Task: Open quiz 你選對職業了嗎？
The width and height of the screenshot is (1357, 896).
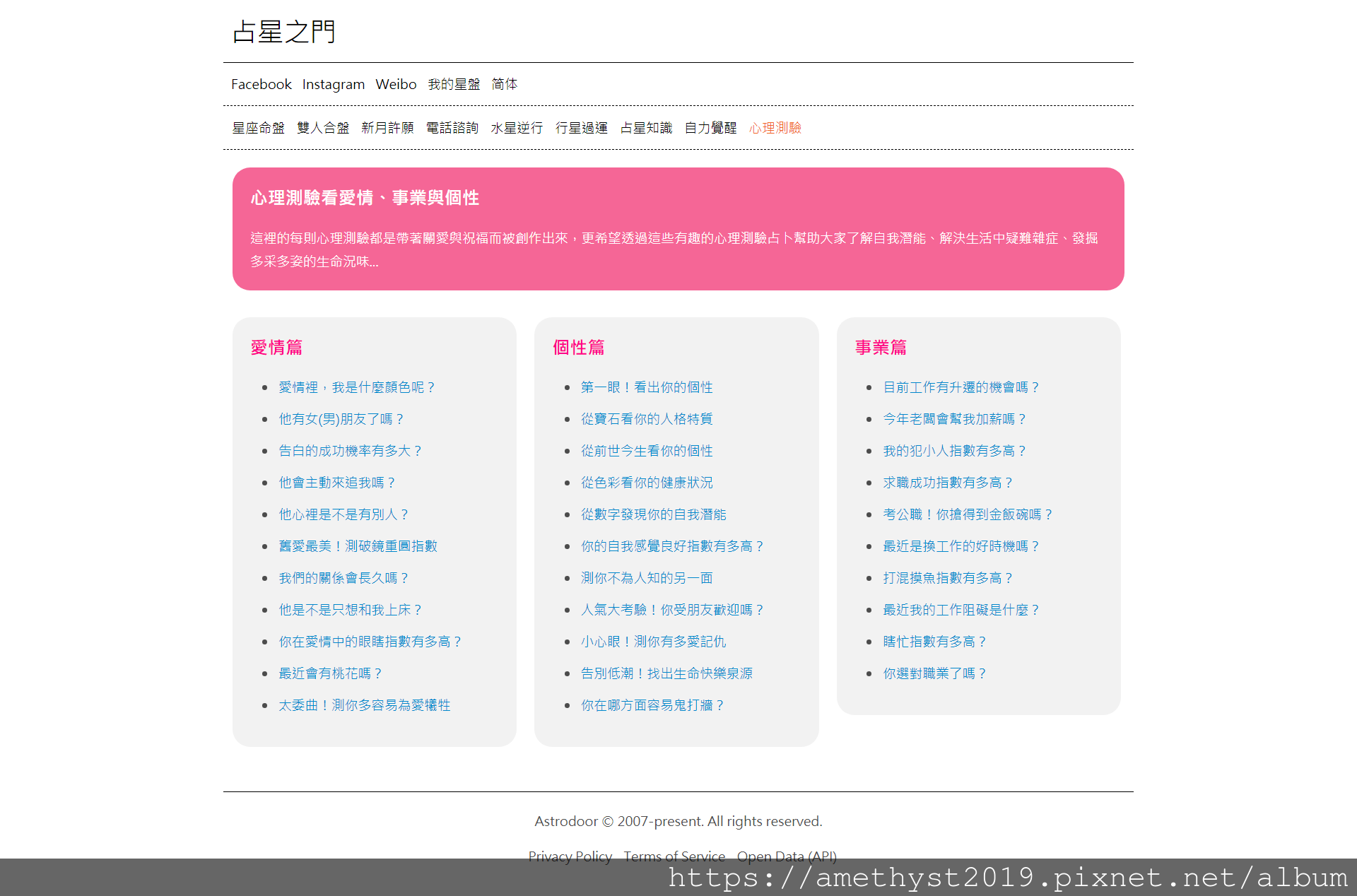Action: coord(936,673)
